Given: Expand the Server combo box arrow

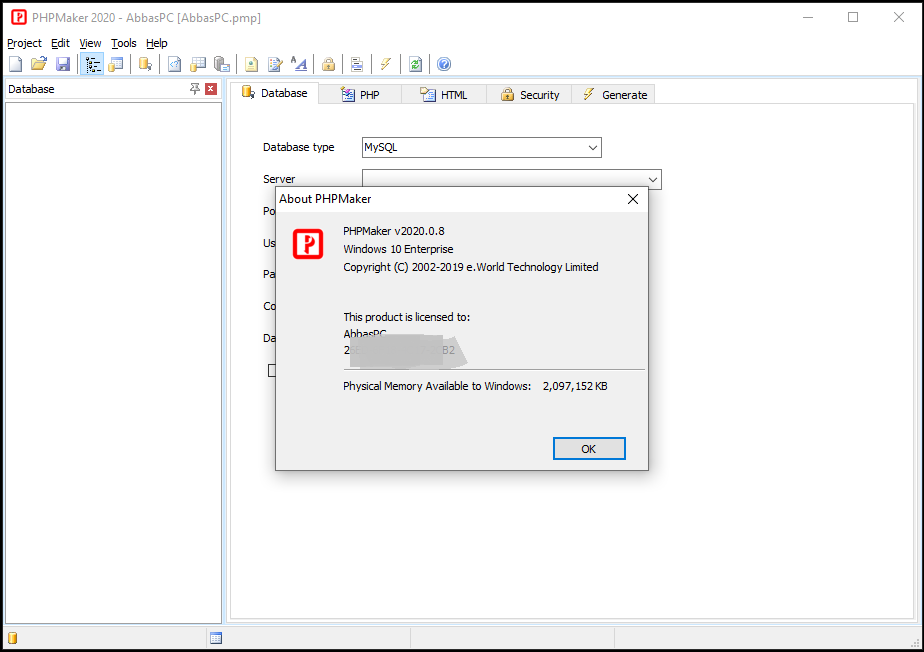Looking at the screenshot, I should (x=652, y=179).
